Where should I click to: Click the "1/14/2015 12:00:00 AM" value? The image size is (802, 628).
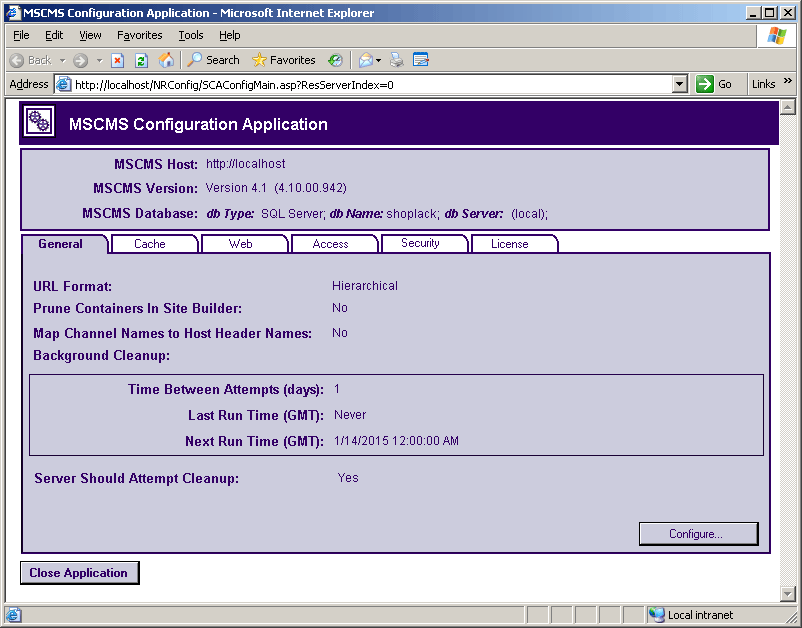click(x=396, y=441)
